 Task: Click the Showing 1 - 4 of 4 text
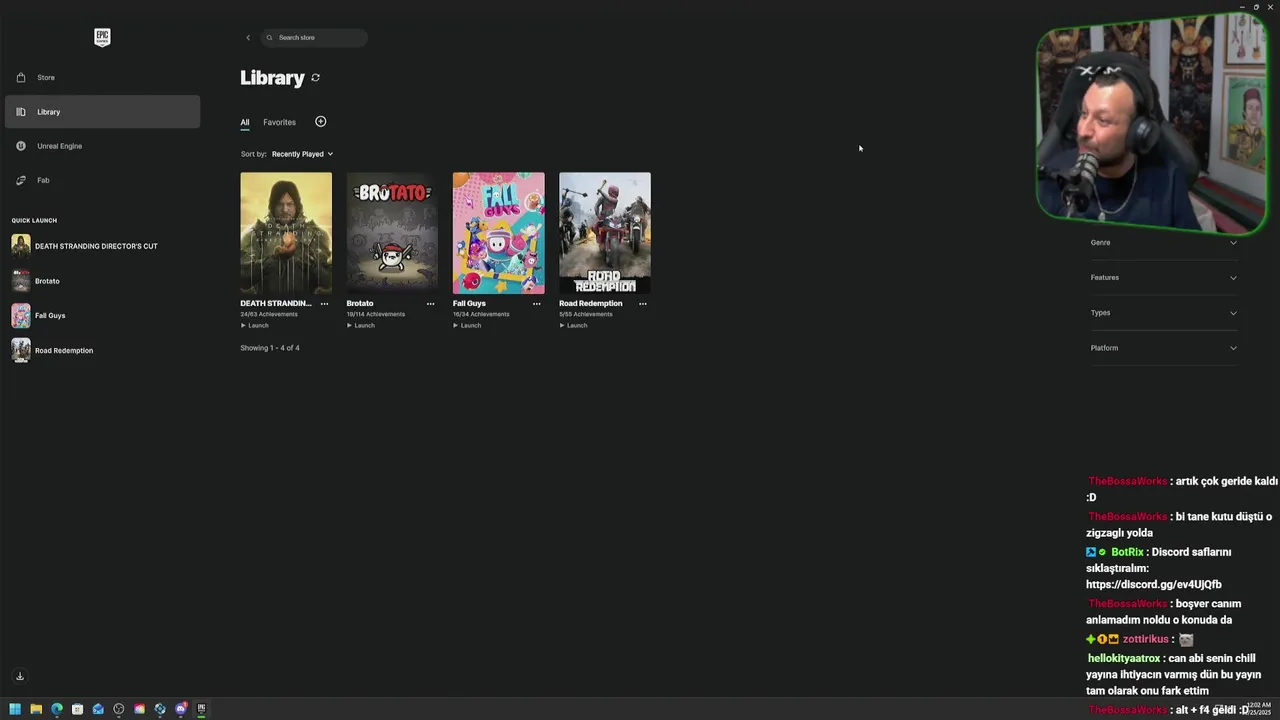(x=270, y=348)
